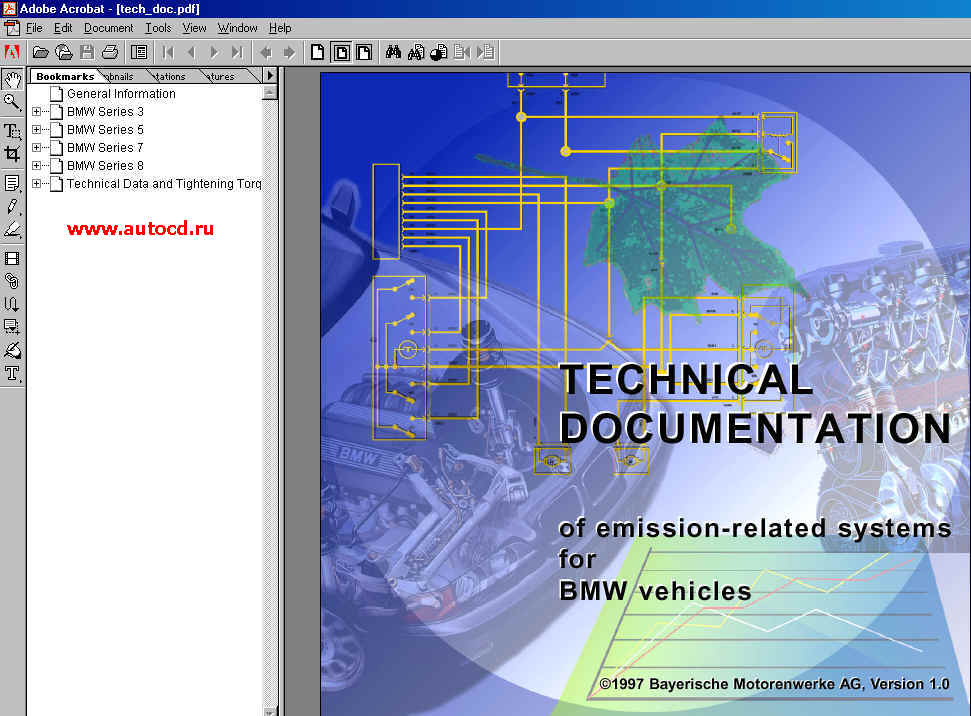Select the Text Select tool

[x=12, y=131]
